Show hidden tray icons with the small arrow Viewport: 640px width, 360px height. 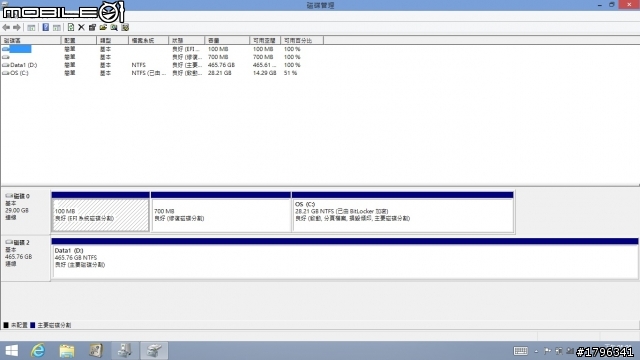536,351
